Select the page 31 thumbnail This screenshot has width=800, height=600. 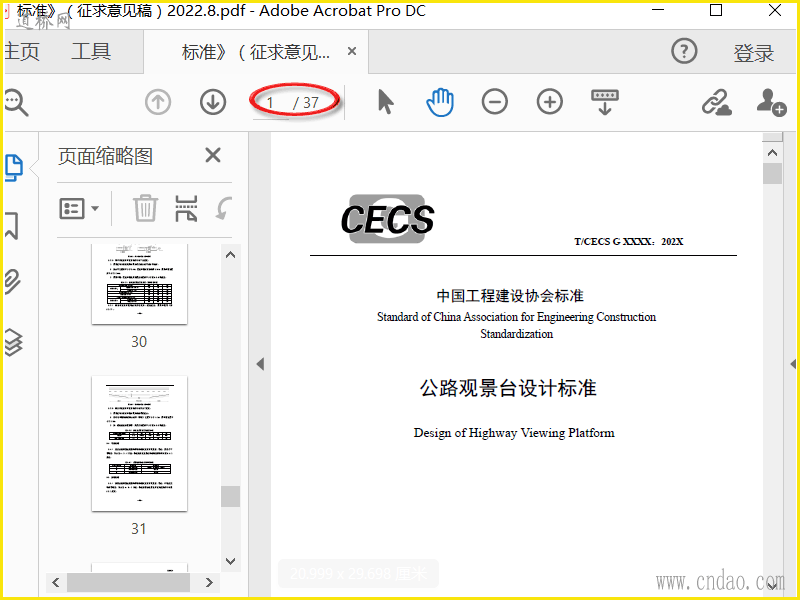point(139,444)
